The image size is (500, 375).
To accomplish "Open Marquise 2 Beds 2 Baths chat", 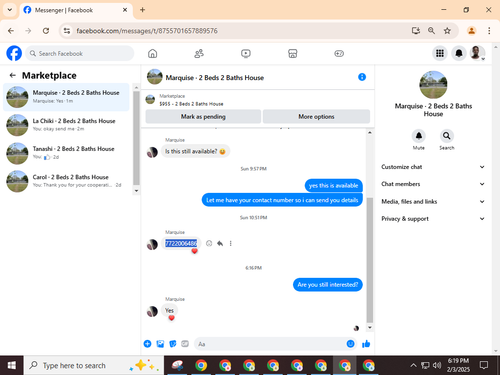I will coord(66,97).
